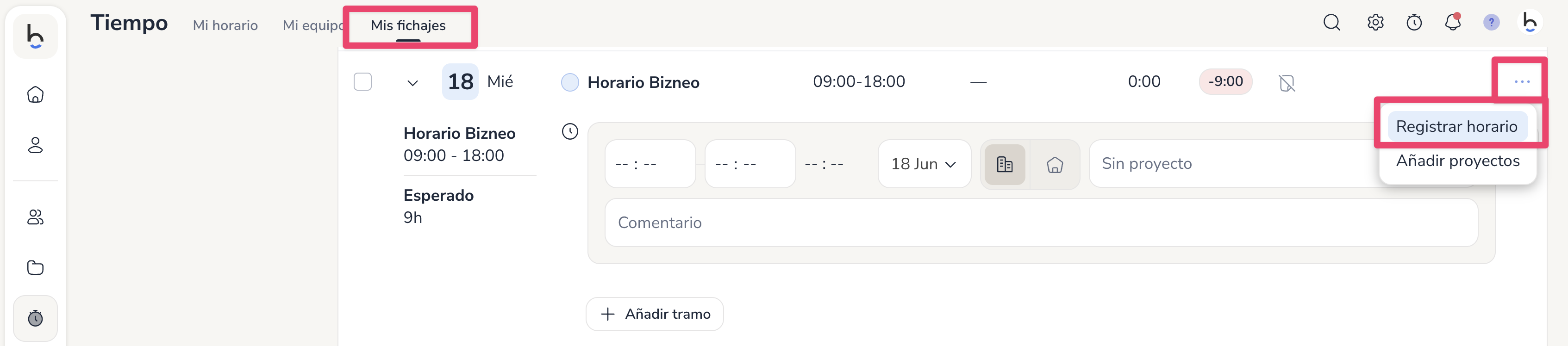
Task: Click the team people icon in sidebar
Action: point(35,217)
